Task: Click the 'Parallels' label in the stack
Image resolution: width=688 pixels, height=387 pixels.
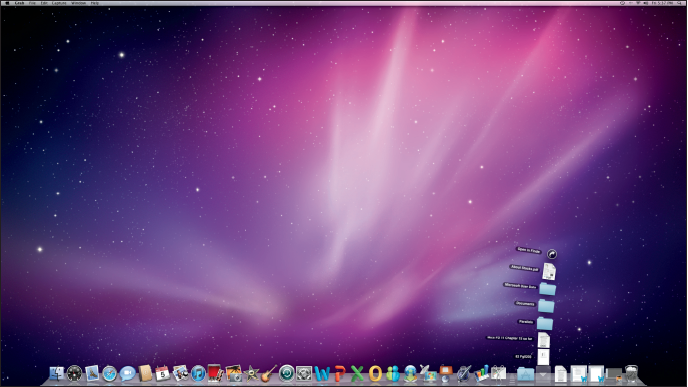Action: 526,322
